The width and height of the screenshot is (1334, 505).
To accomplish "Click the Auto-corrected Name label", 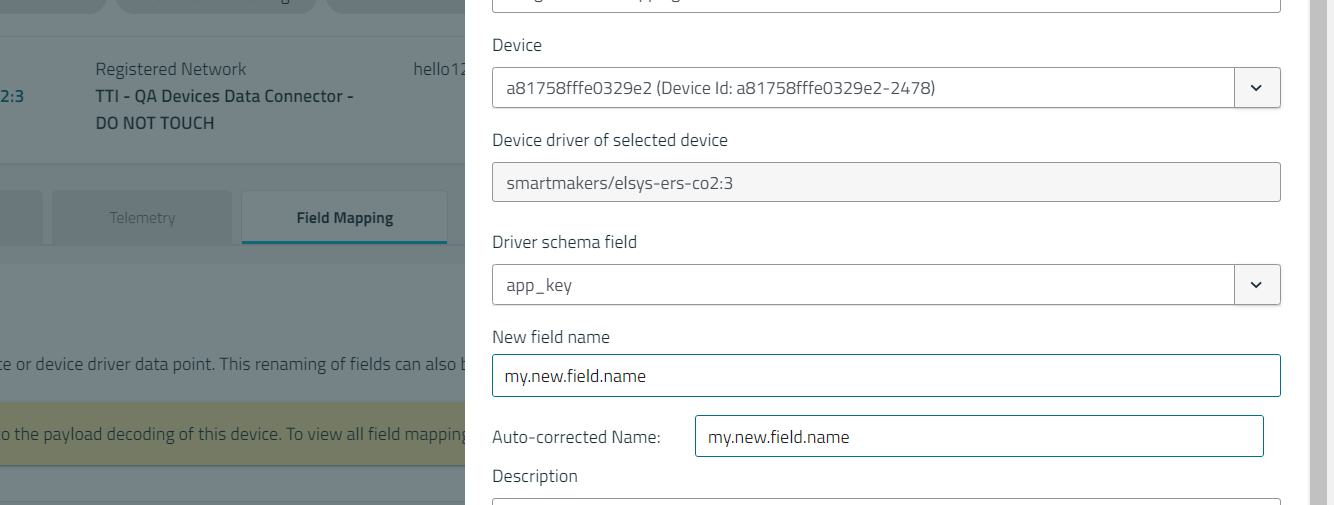I will pyautogui.click(x=576, y=437).
